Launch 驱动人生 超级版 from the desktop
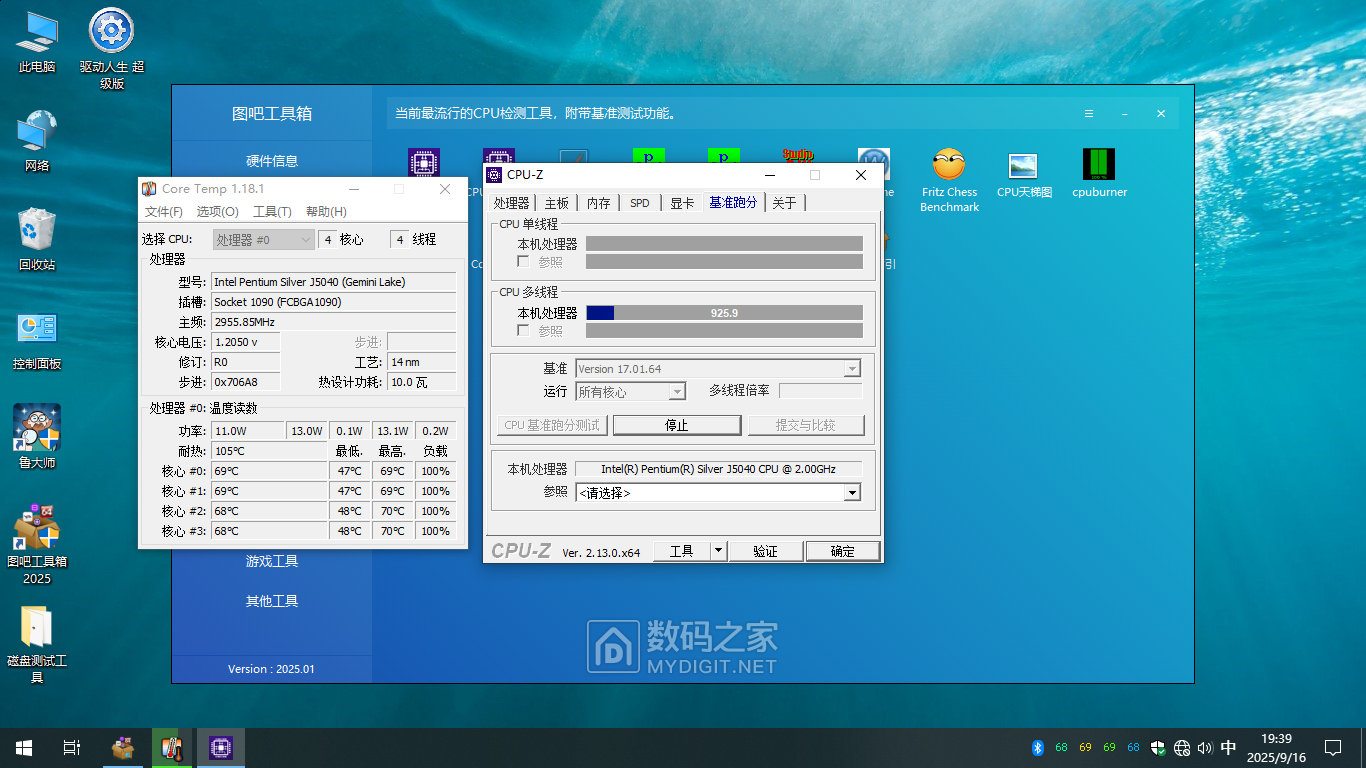This screenshot has width=1366, height=768. 112,49
